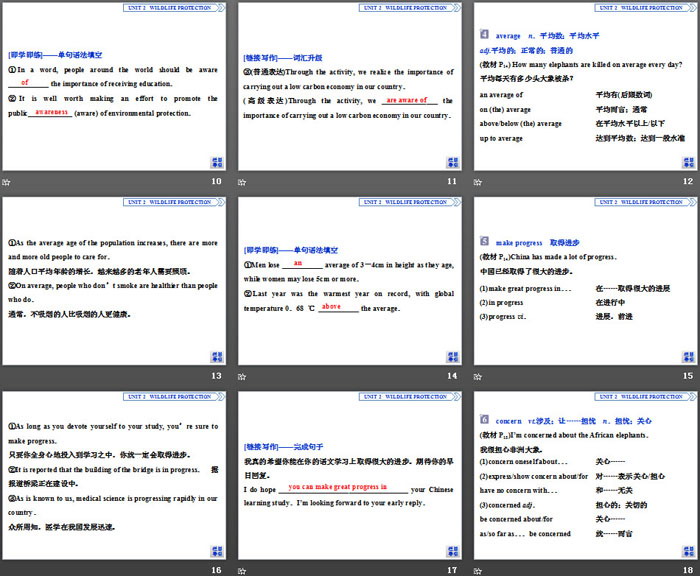Click the 'UNIT 2 WILDLIFE PROTECTION' banner on slide 10

pyautogui.click(x=174, y=8)
